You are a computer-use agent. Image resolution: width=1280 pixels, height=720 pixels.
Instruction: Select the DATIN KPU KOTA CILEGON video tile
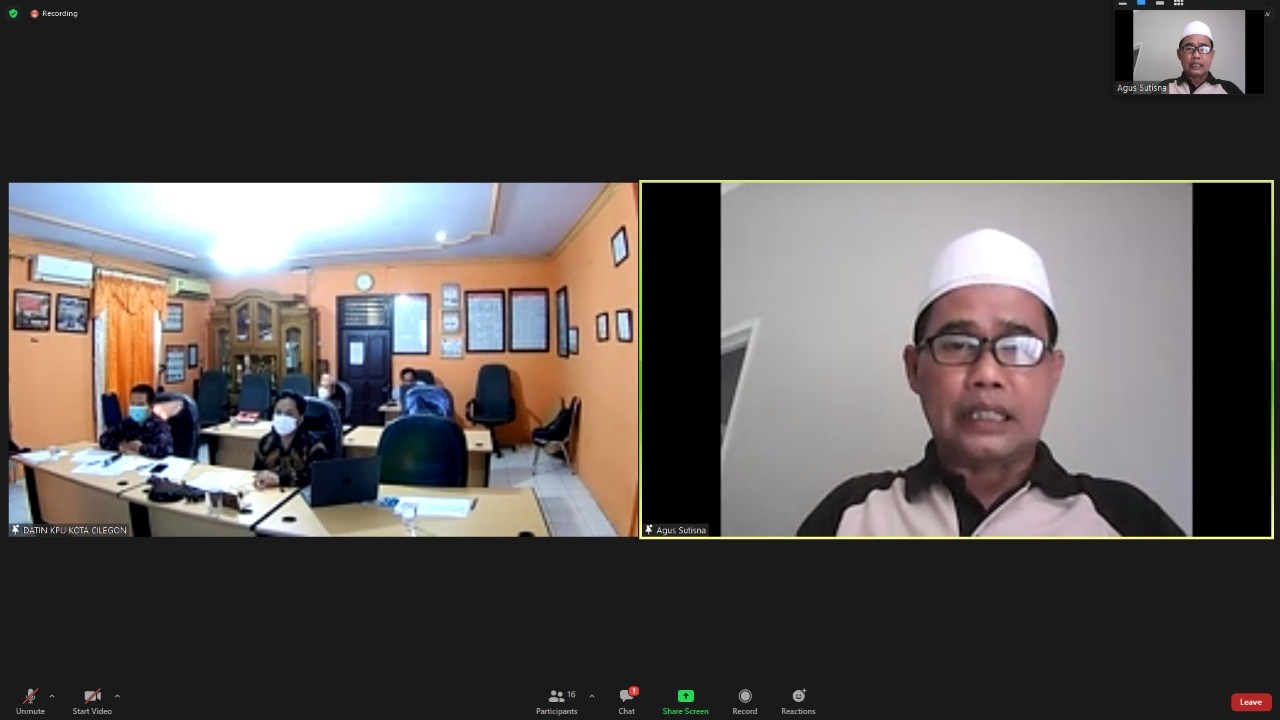coord(323,358)
